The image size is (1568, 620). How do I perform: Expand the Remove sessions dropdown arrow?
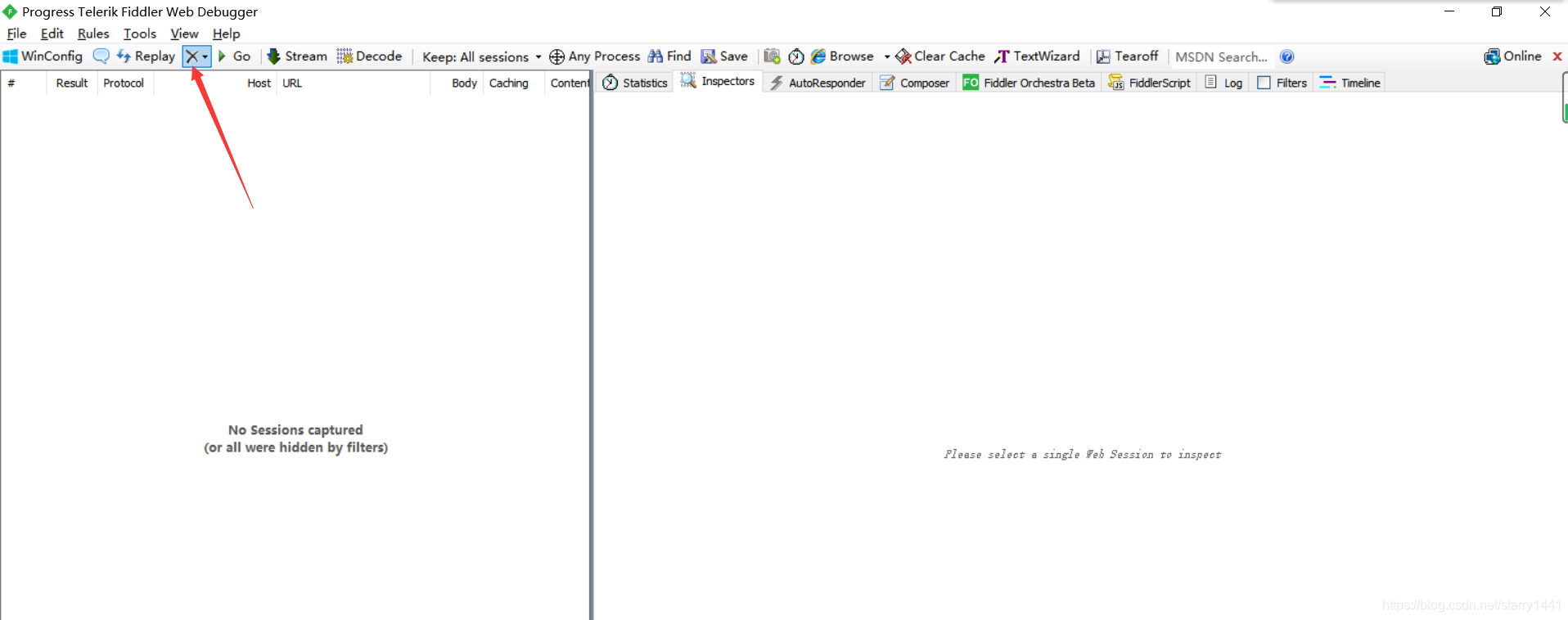click(205, 56)
